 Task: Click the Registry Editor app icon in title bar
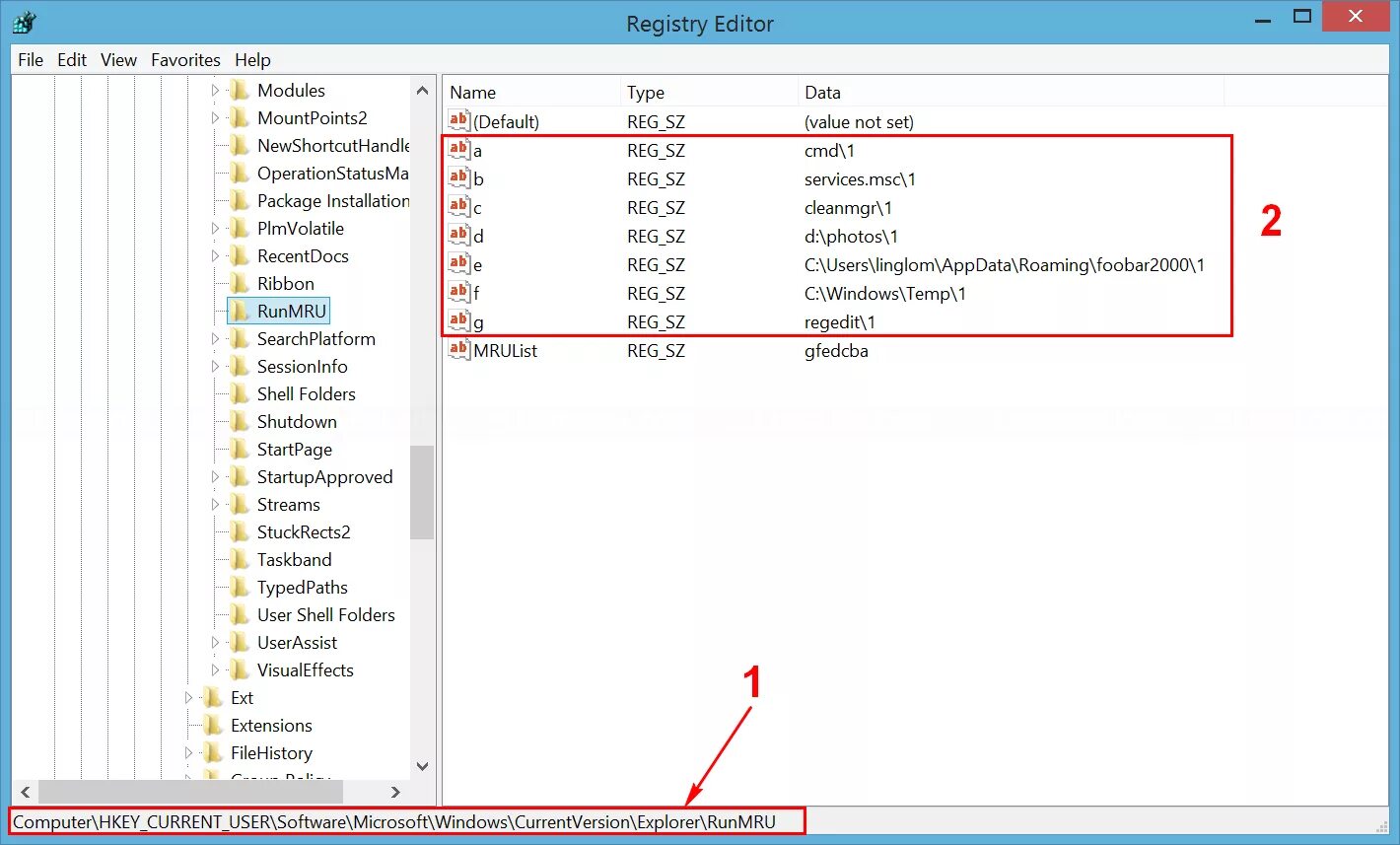tap(25, 22)
